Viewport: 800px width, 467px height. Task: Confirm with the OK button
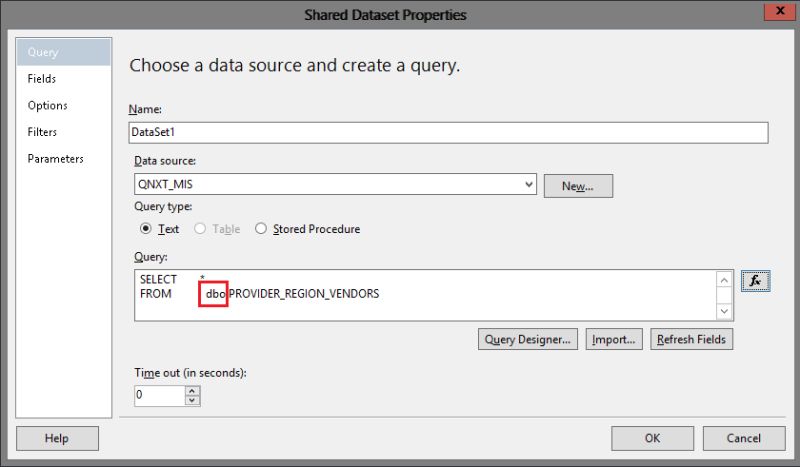click(x=653, y=438)
